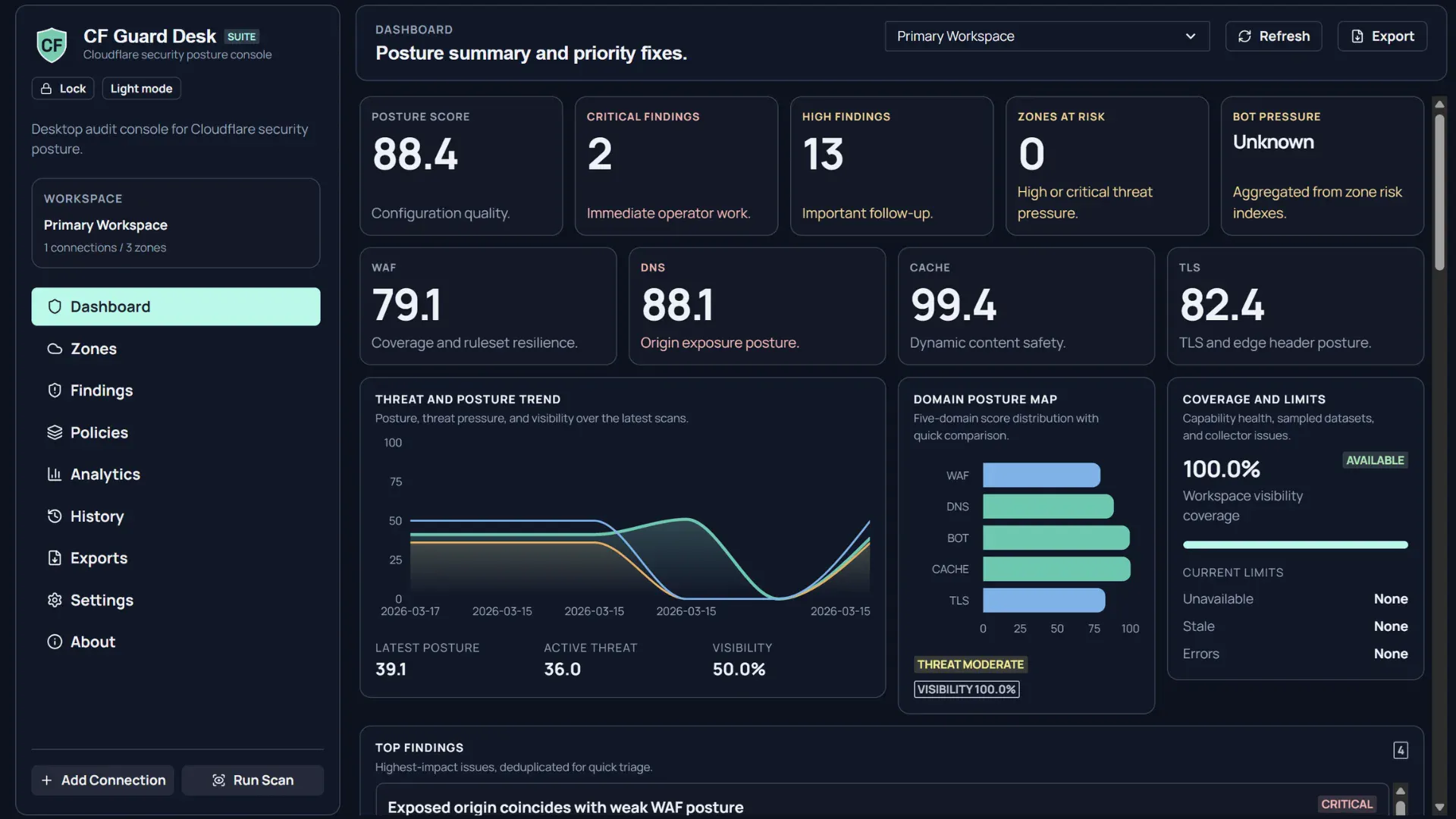Image resolution: width=1456 pixels, height=819 pixels.
Task: Open the Dashboard page
Action: pyautogui.click(x=176, y=306)
